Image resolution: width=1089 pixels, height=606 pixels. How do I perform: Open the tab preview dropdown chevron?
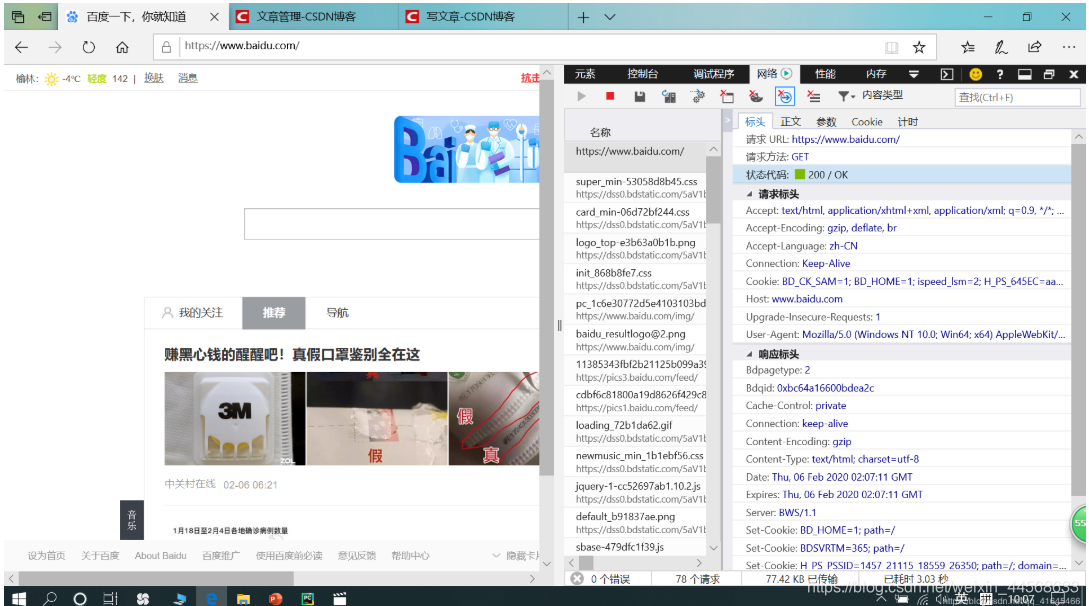point(610,17)
